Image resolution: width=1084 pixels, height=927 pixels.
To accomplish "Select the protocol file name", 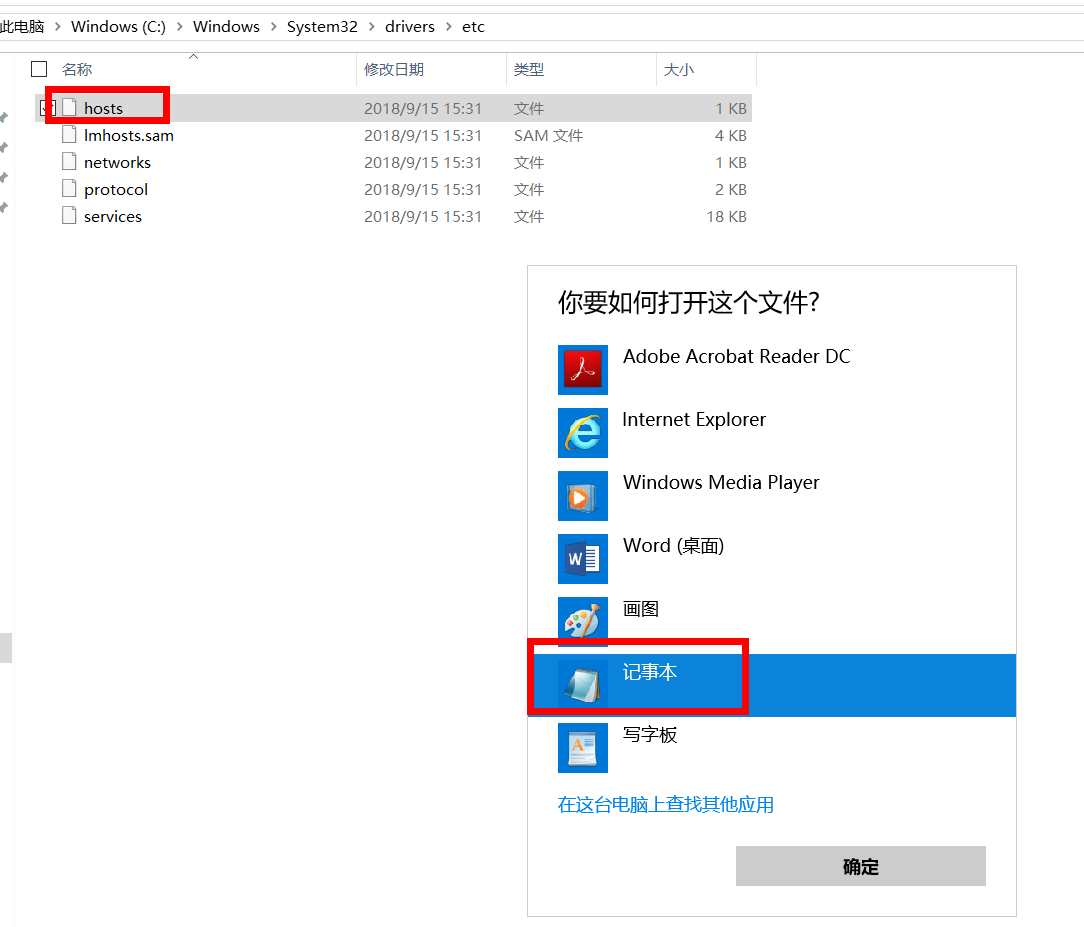I will click(116, 189).
